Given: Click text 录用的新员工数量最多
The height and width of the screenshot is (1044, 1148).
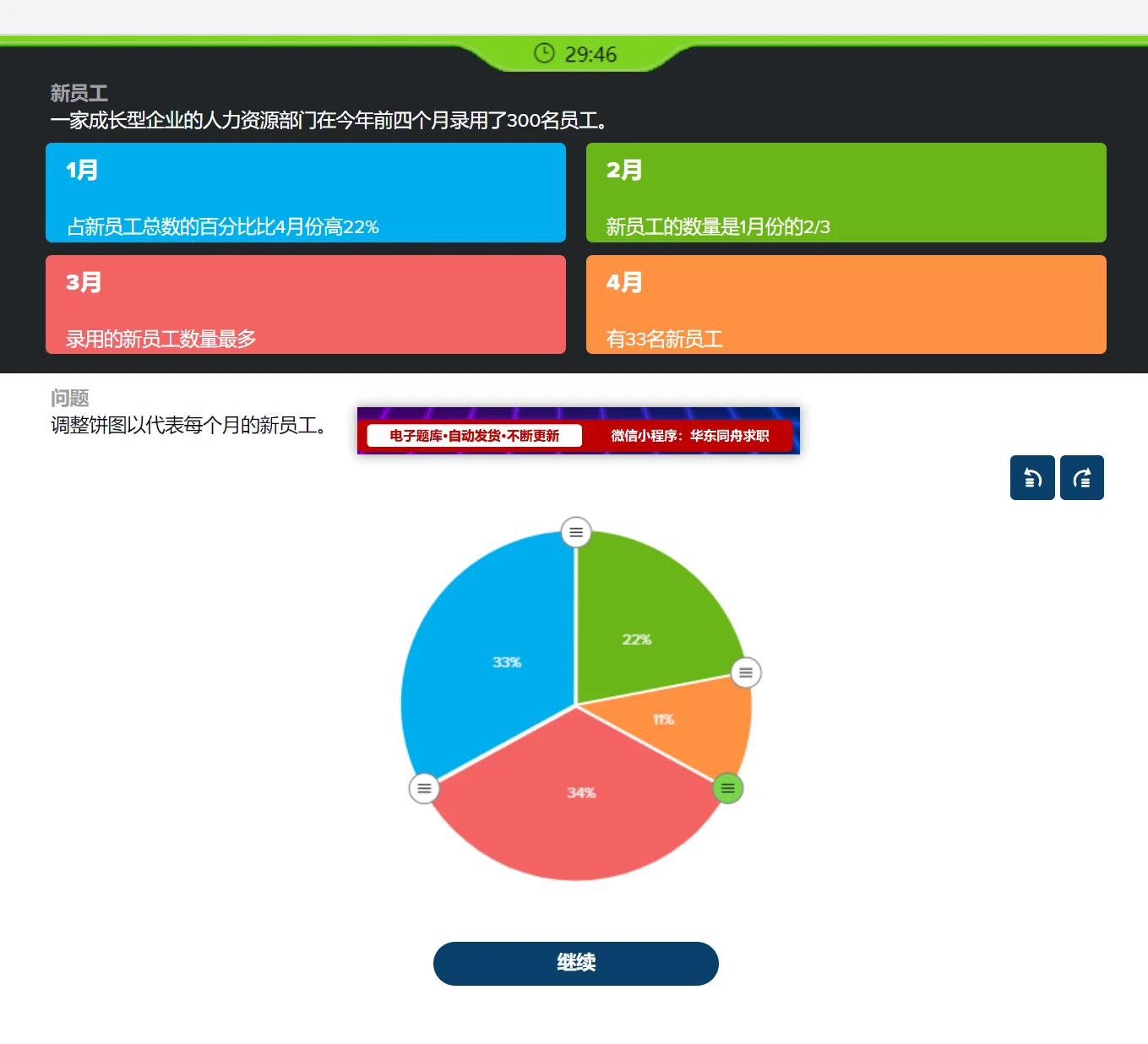Looking at the screenshot, I should point(161,340).
